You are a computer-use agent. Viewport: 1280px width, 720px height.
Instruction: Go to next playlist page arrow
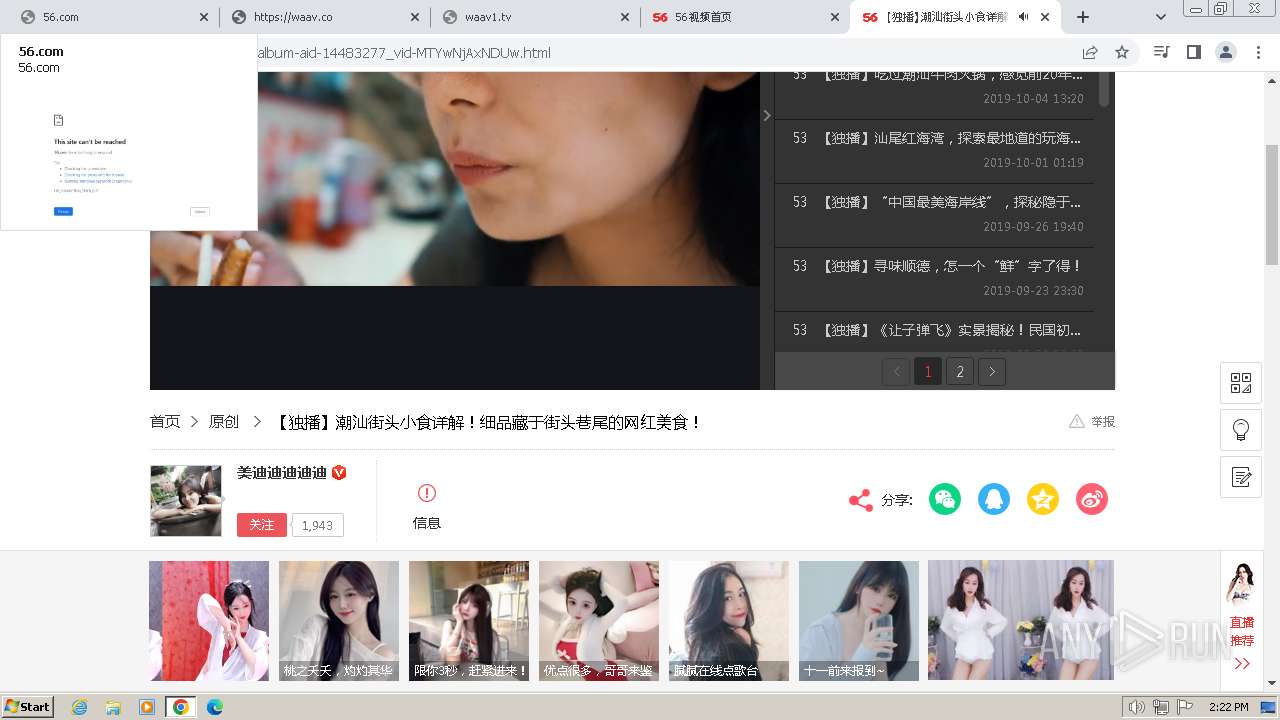[x=992, y=372]
